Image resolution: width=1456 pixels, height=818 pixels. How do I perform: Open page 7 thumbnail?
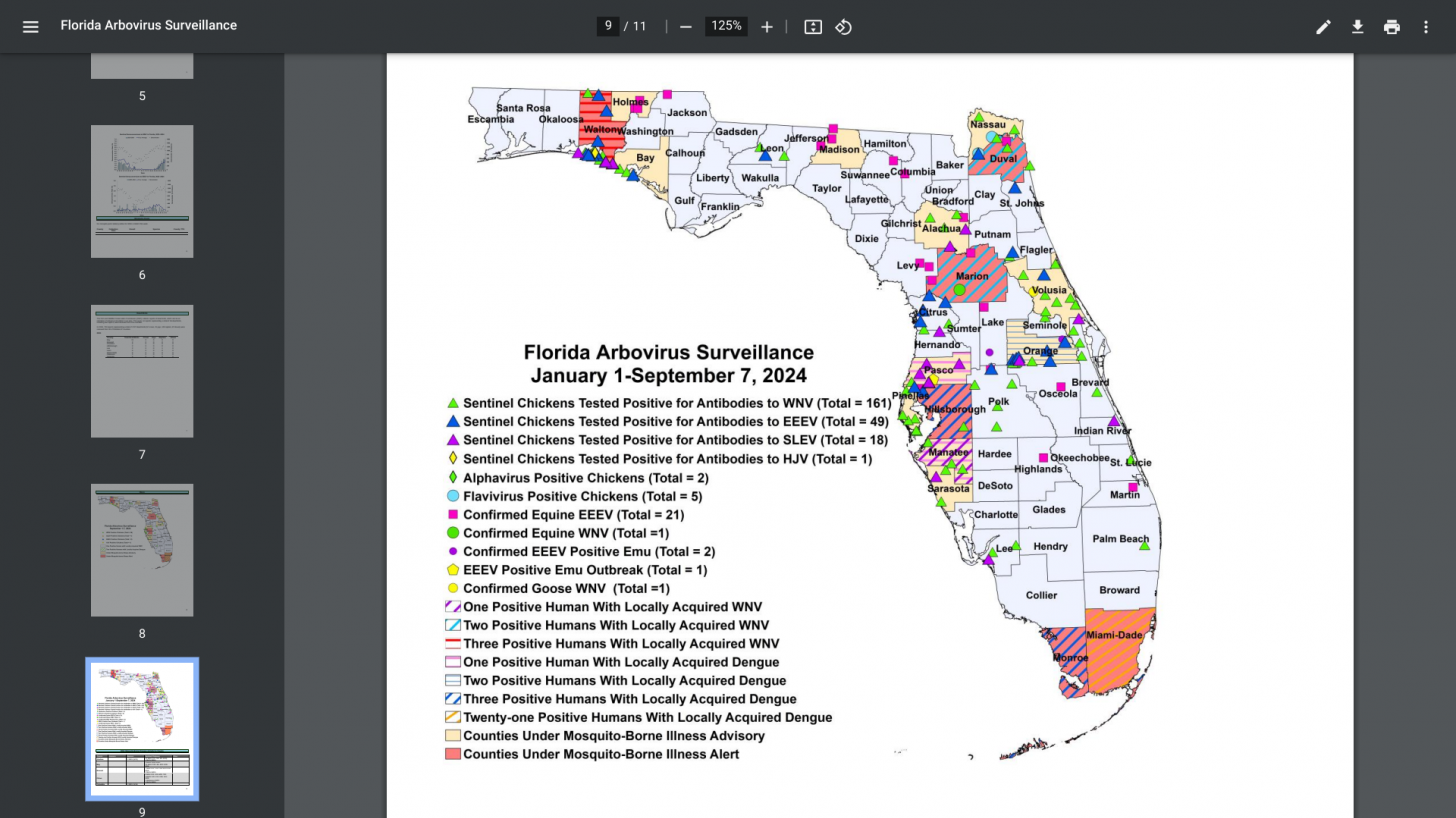pyautogui.click(x=142, y=371)
